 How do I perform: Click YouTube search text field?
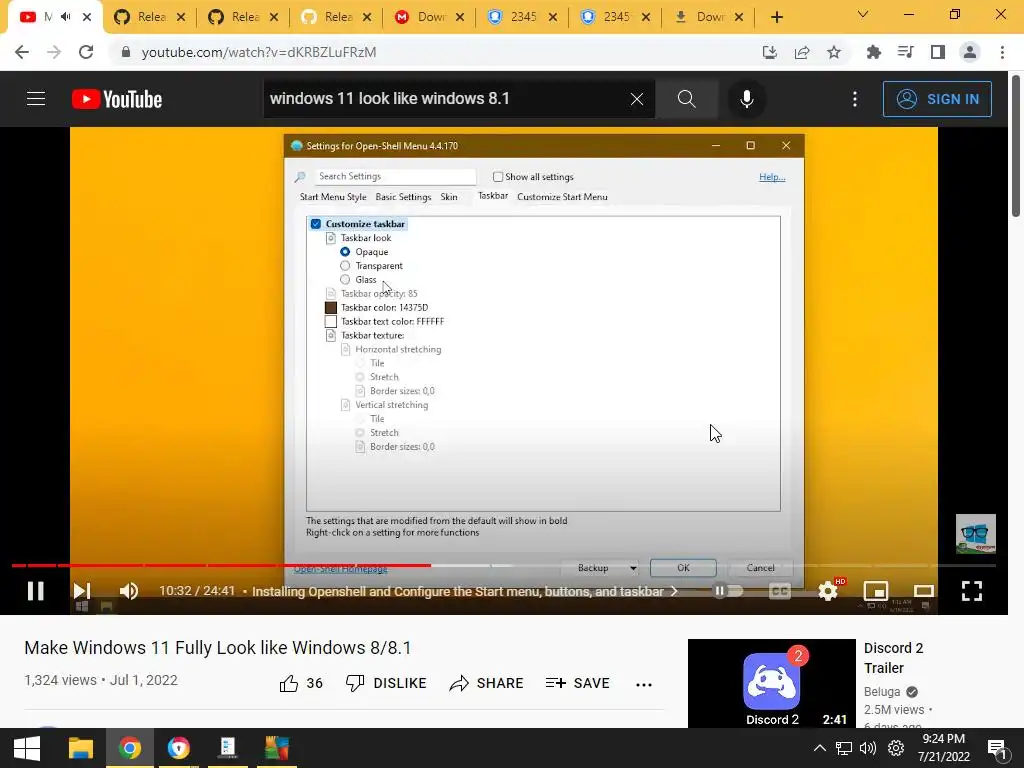pos(446,99)
